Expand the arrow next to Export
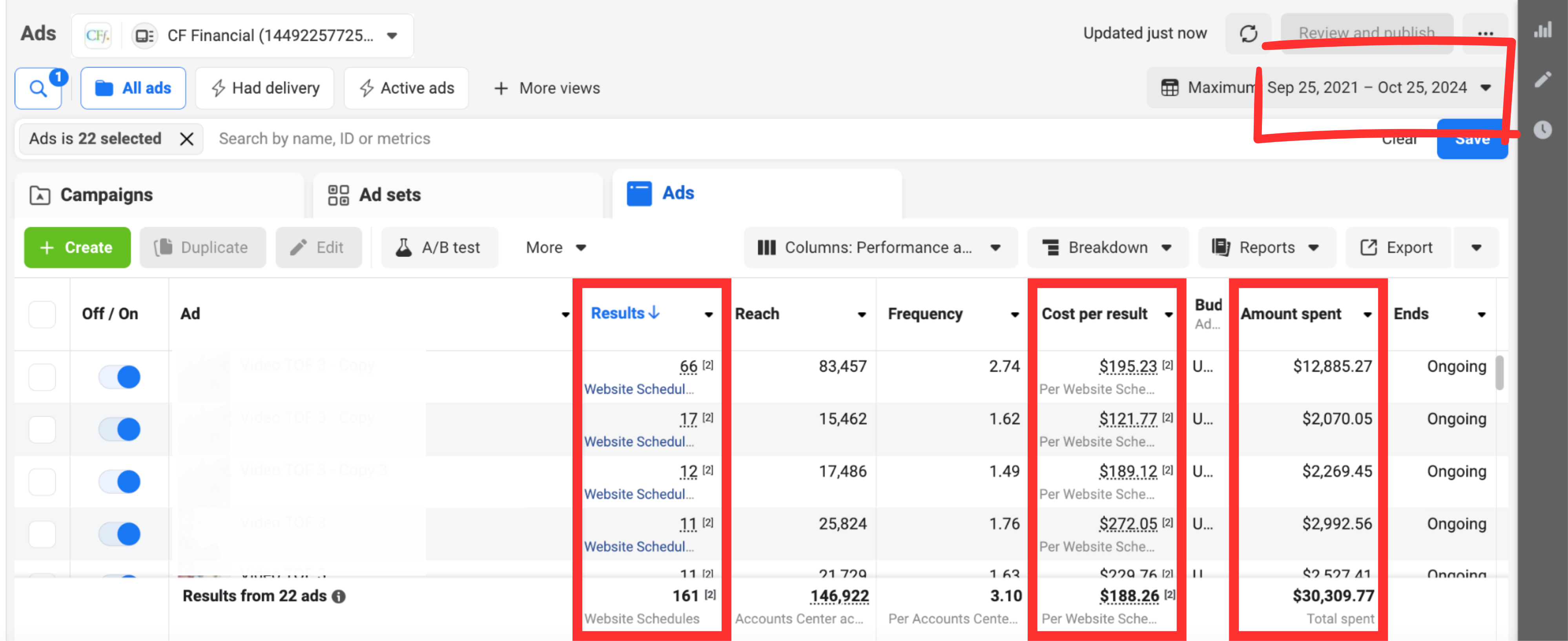The height and width of the screenshot is (641, 1568). pos(1476,248)
